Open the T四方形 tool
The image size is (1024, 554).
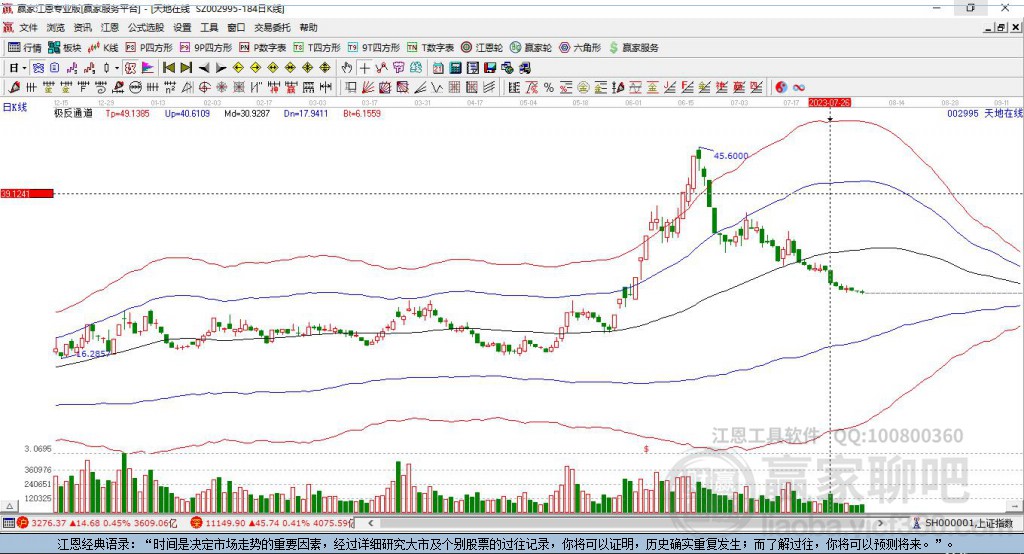point(317,48)
